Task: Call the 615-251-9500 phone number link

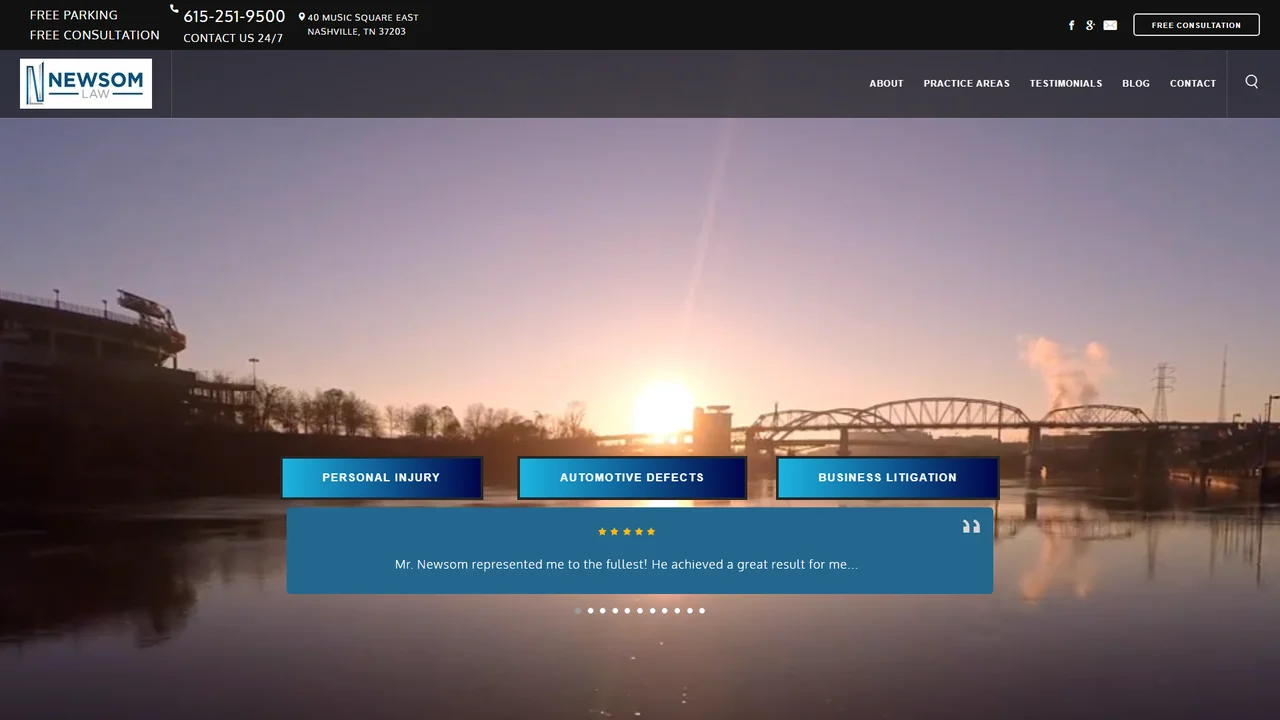Action: click(x=234, y=17)
